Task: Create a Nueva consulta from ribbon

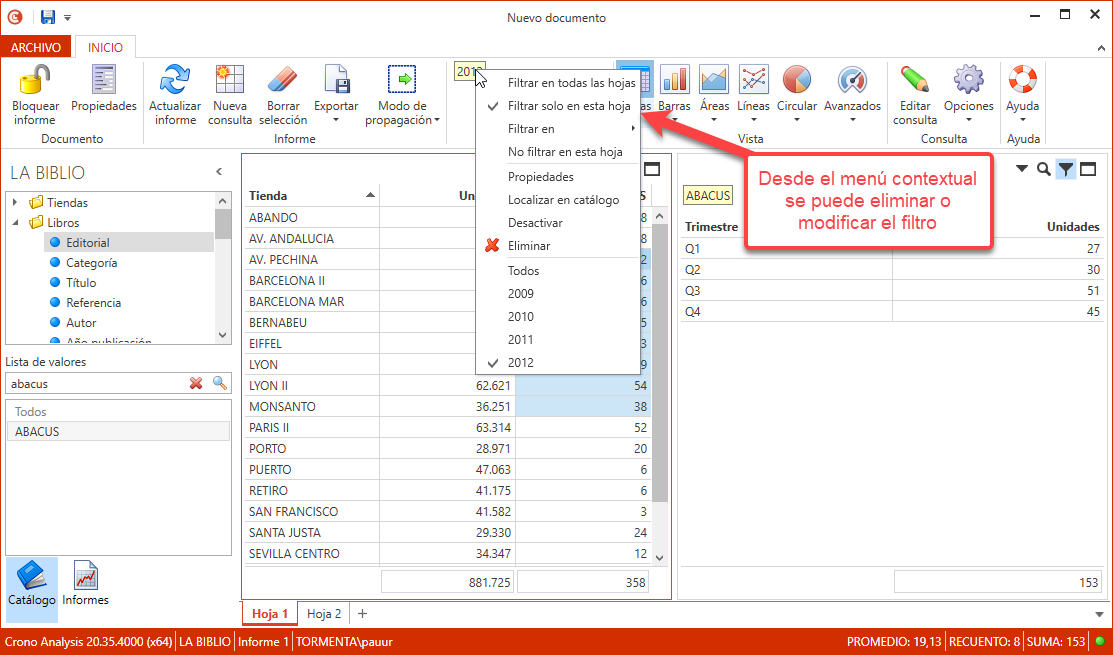Action: [x=230, y=80]
